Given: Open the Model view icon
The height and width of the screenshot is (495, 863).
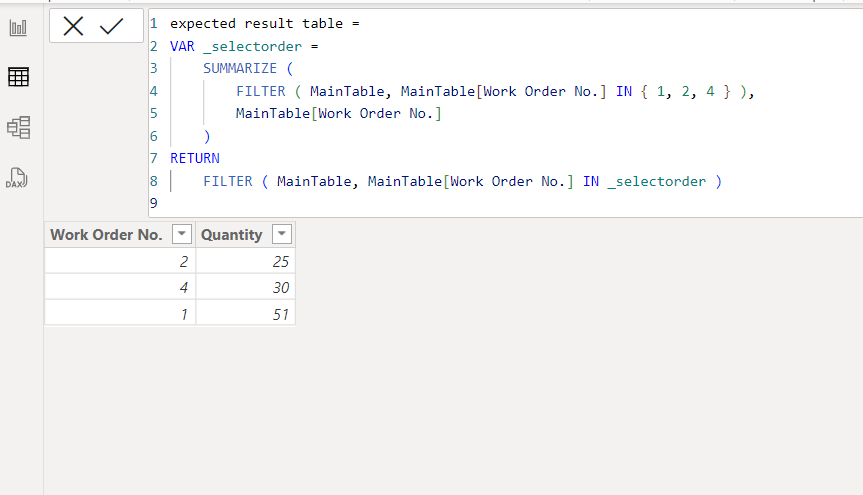Looking at the screenshot, I should [x=18, y=128].
